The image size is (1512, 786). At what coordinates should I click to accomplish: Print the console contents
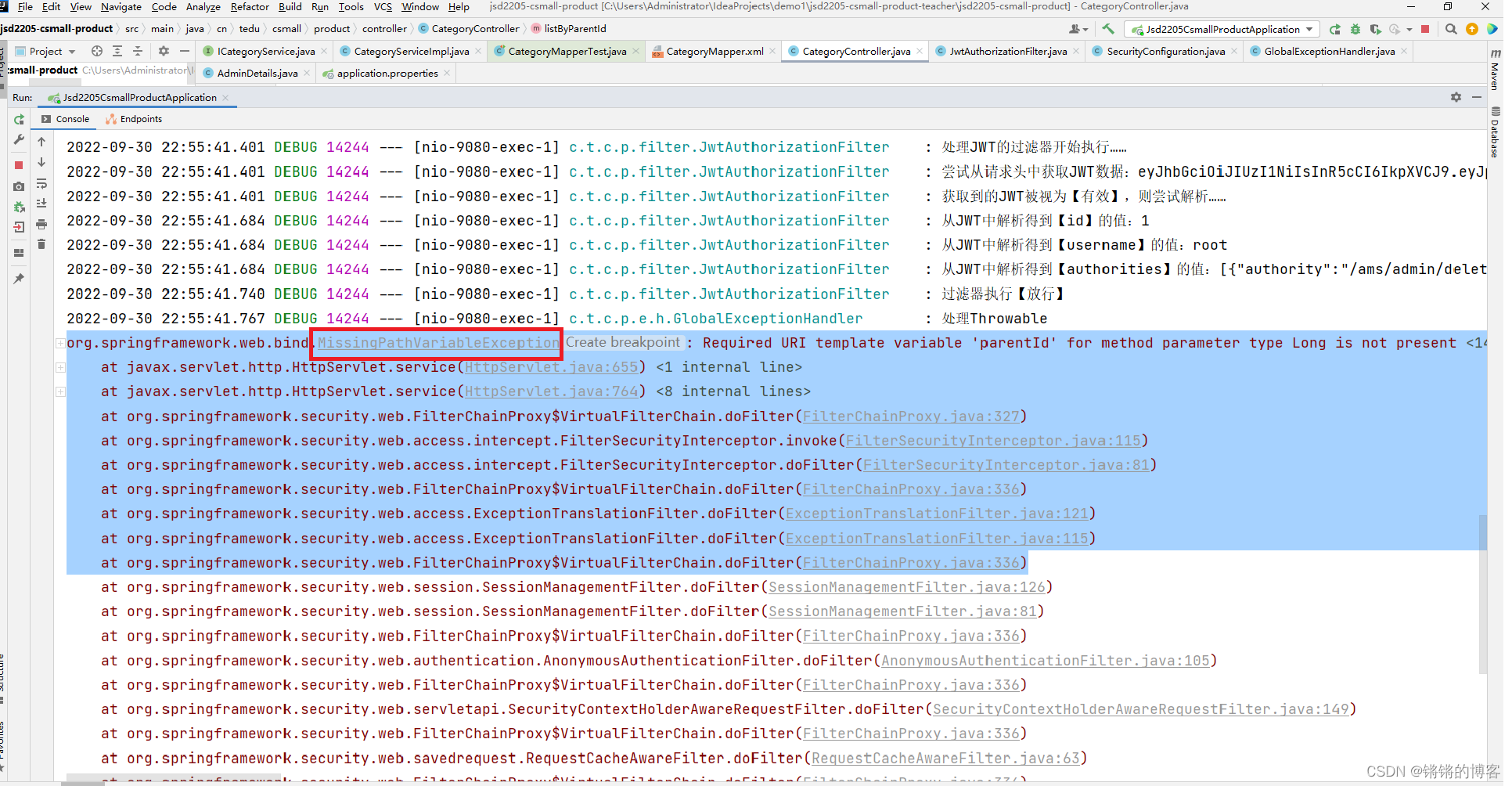point(41,225)
